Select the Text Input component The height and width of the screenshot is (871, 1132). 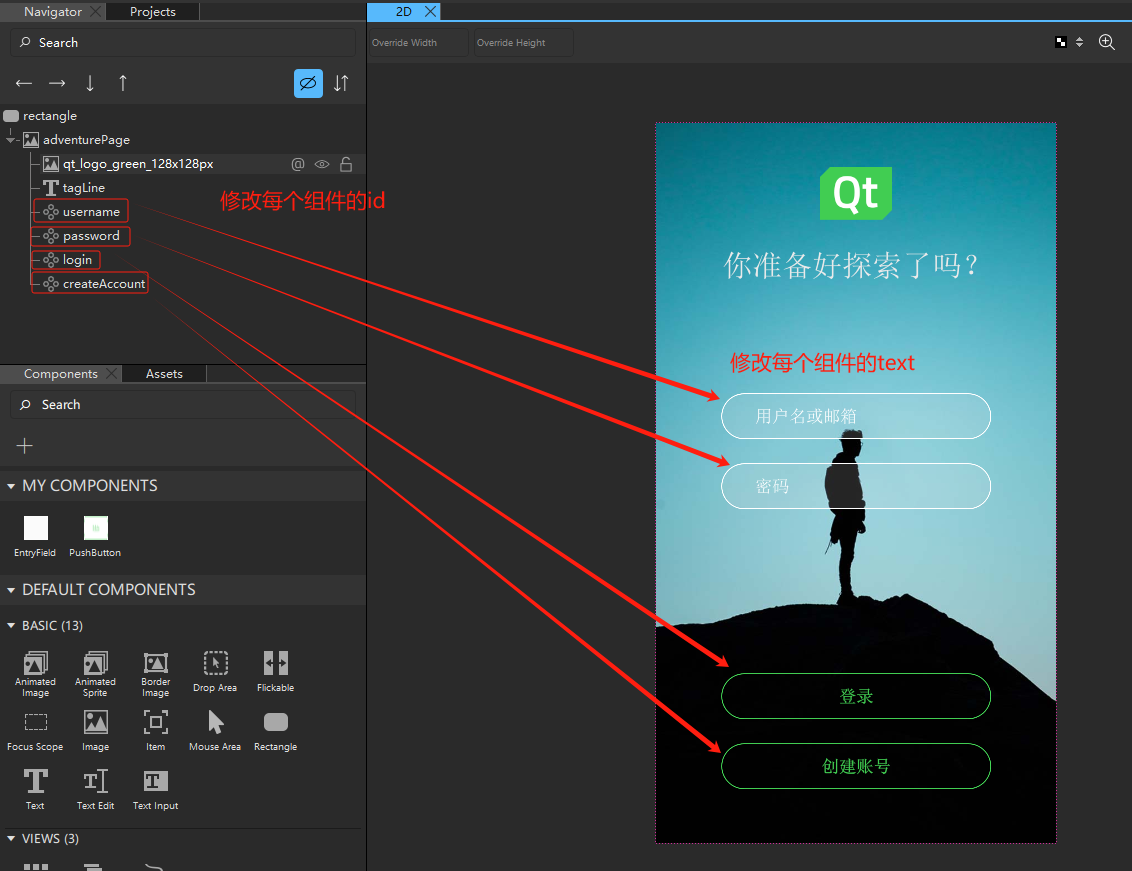click(x=155, y=790)
